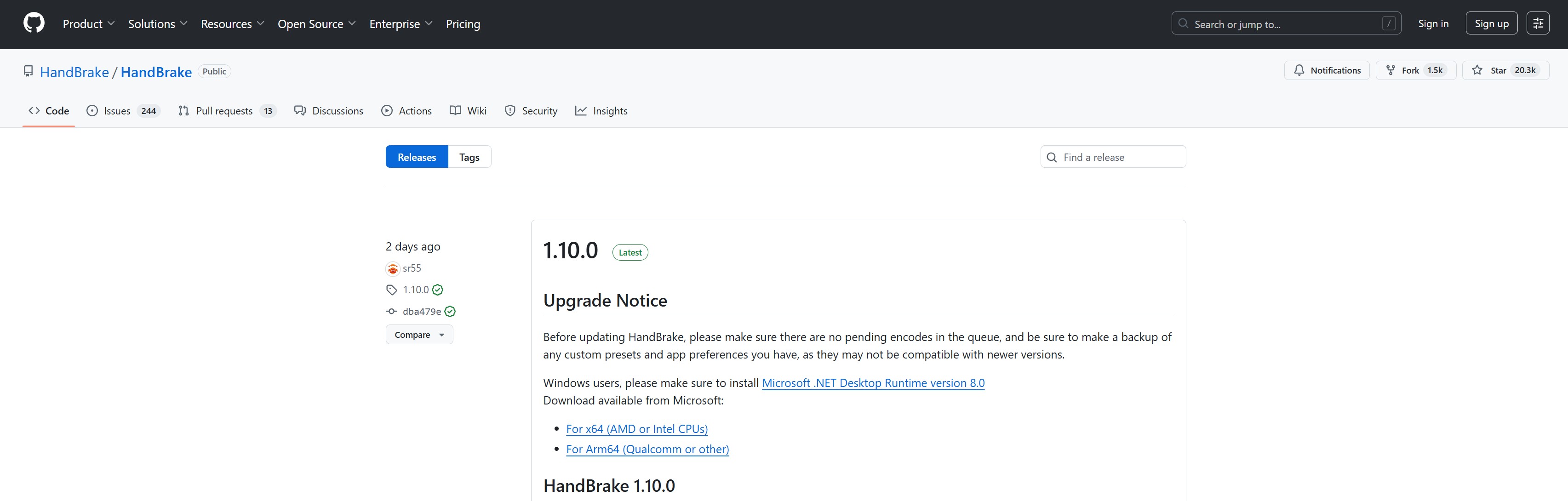The height and width of the screenshot is (501, 1568).
Task: Open the For Arm64 (Qualcomm or other) link
Action: click(647, 449)
